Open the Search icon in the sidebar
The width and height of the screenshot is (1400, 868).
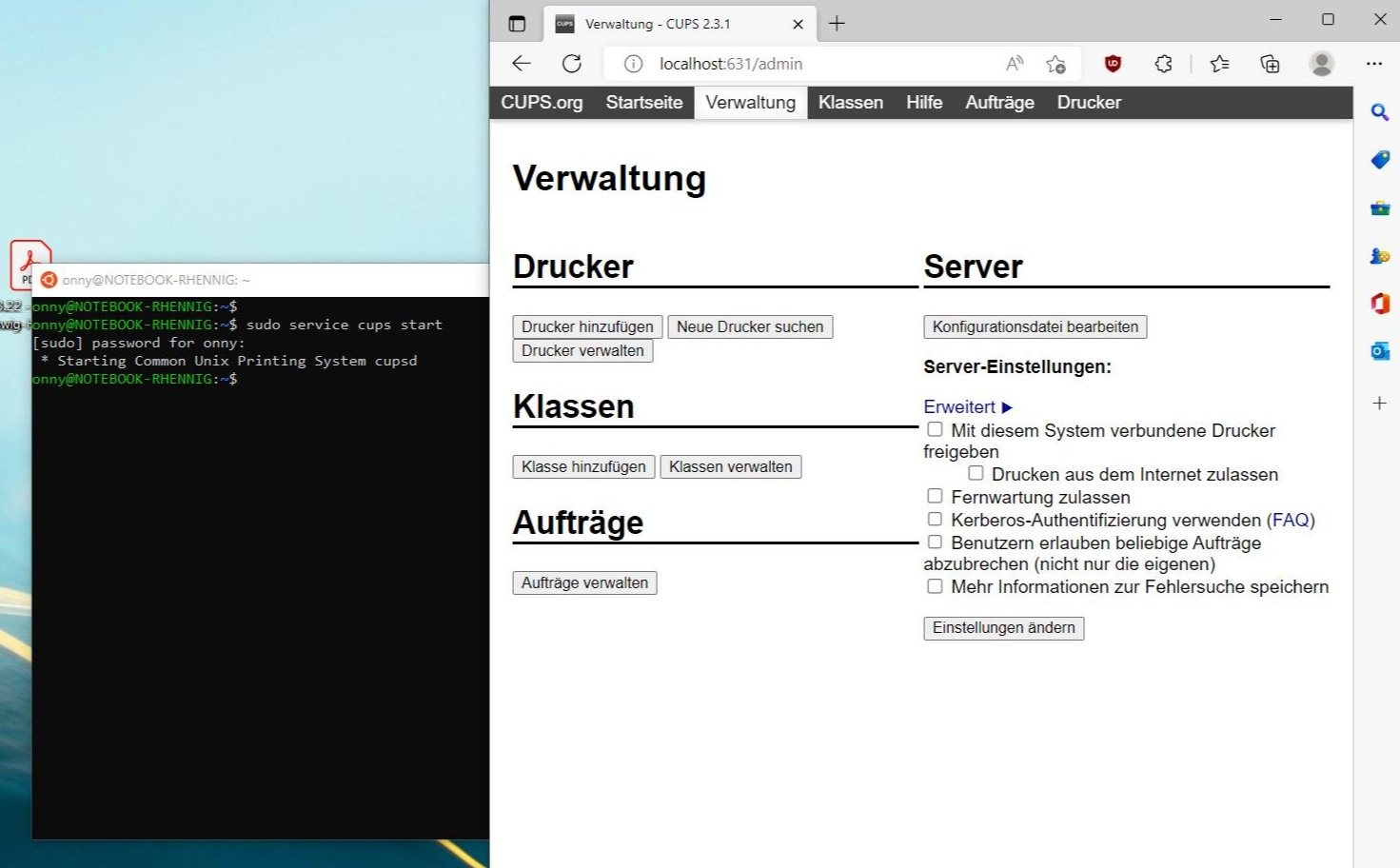click(1380, 112)
